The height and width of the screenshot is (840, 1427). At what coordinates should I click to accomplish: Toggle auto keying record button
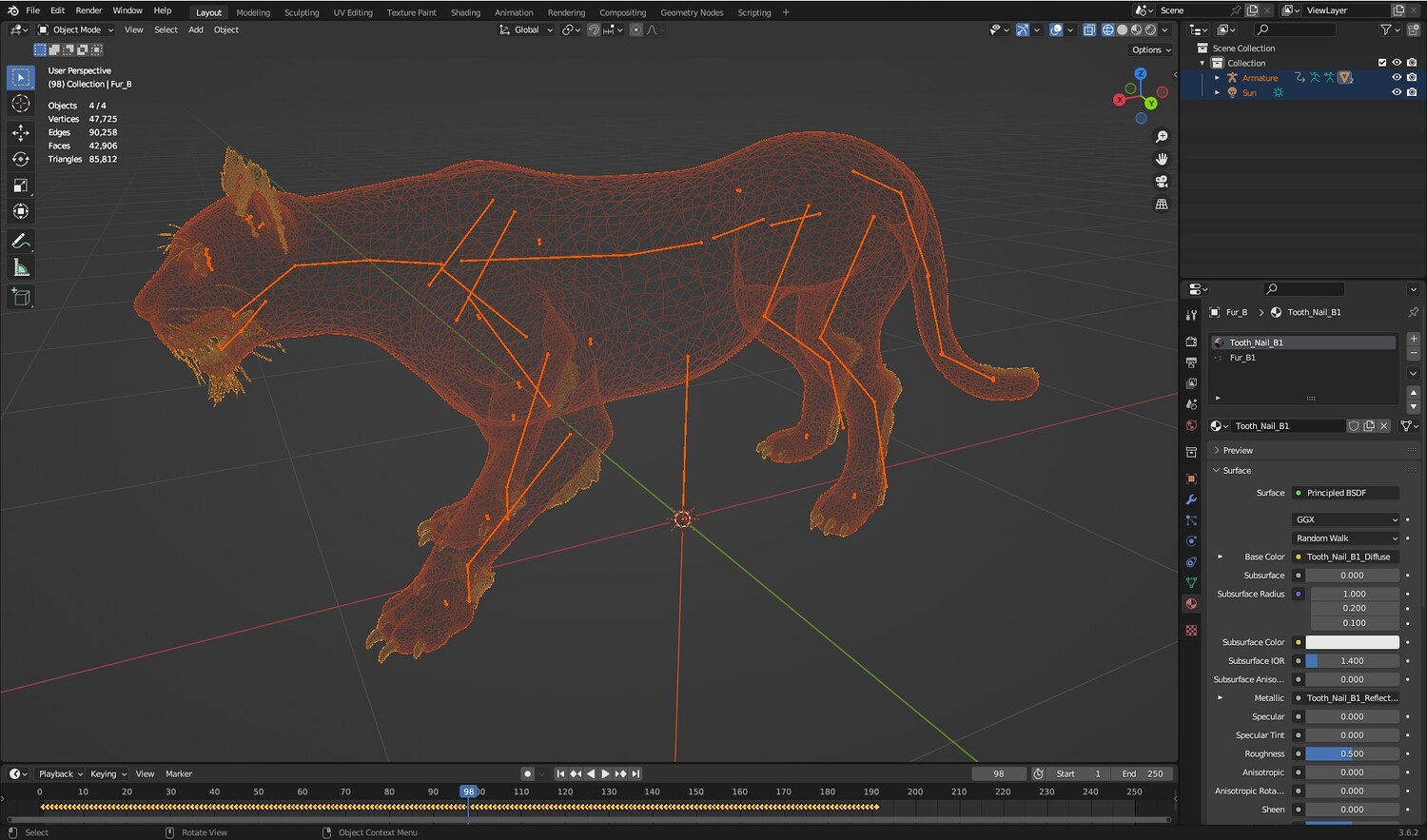pyautogui.click(x=527, y=773)
